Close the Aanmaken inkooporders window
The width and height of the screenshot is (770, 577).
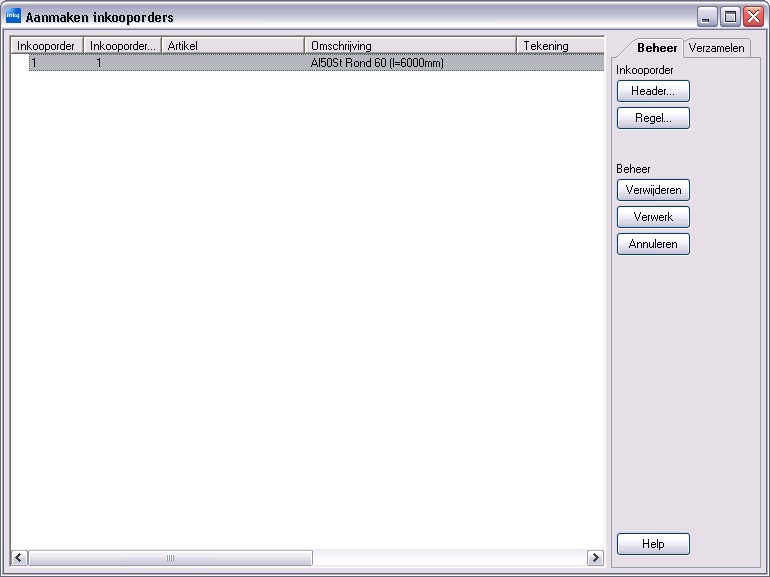(753, 17)
